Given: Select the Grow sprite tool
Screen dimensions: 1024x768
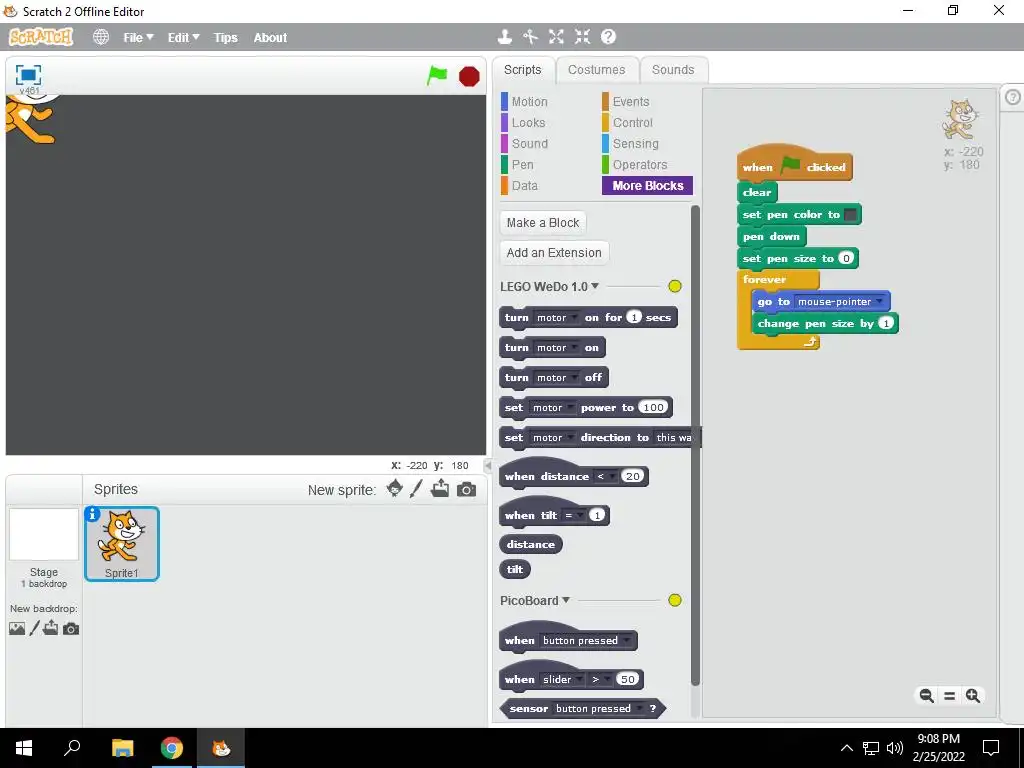Looking at the screenshot, I should coord(556,37).
